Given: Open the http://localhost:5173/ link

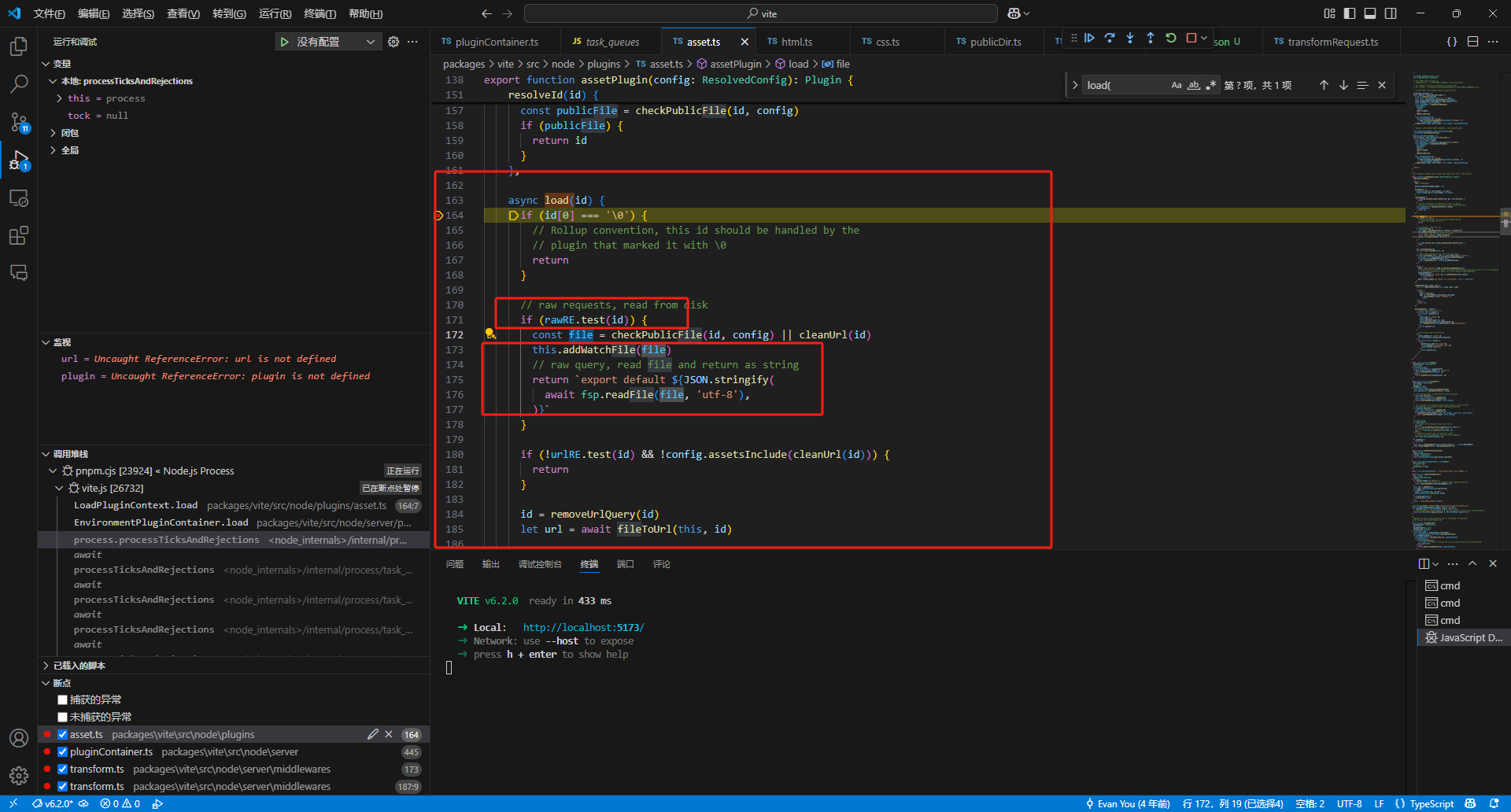Looking at the screenshot, I should (583, 627).
